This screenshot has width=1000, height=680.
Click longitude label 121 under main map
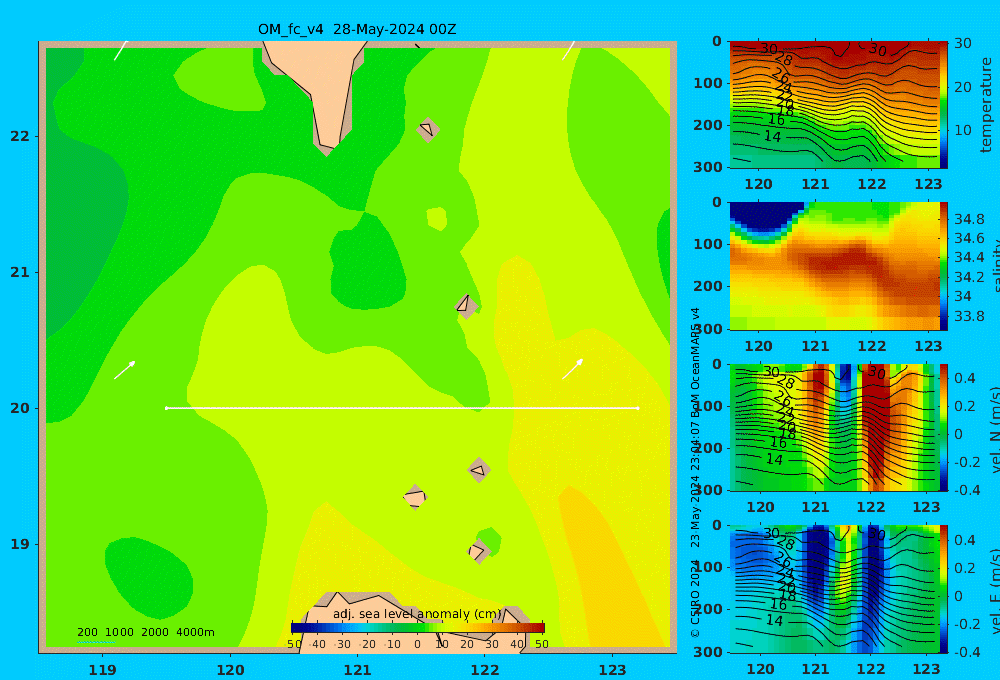tap(358, 670)
